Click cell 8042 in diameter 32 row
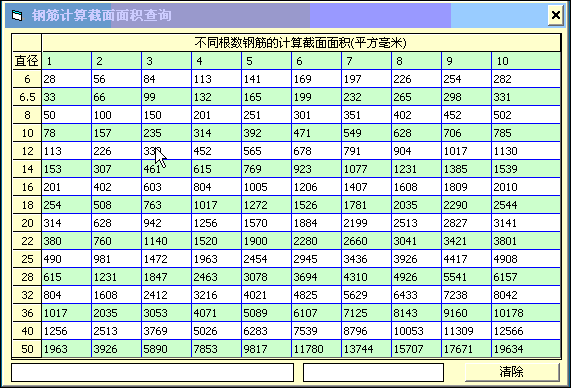This screenshot has height=388, width=571. (x=526, y=295)
